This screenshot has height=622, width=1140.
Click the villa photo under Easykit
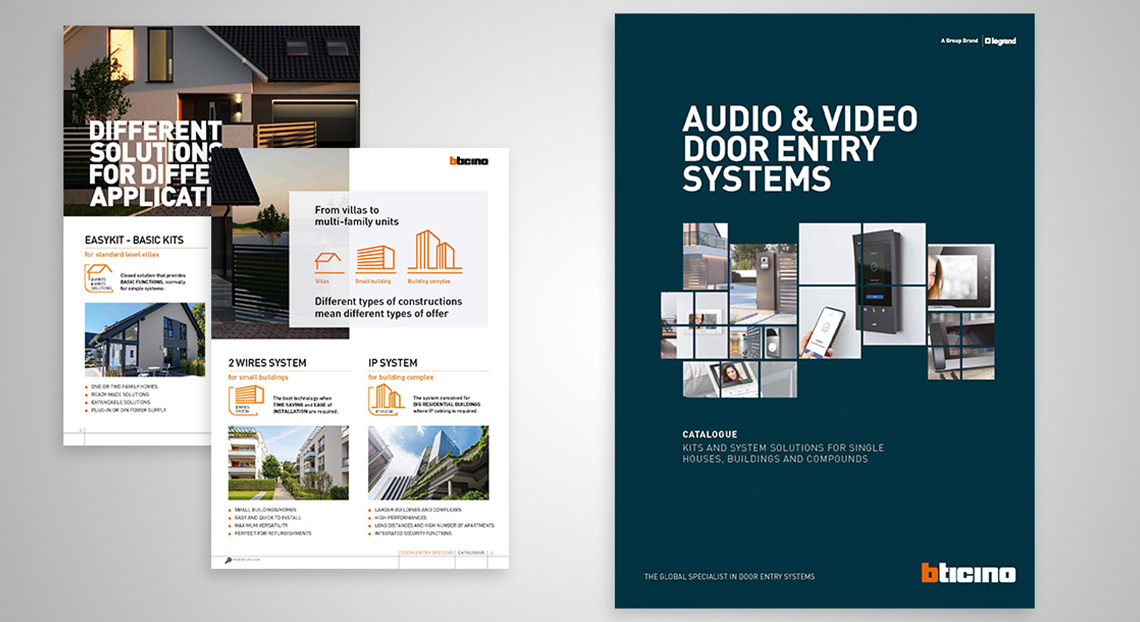[145, 339]
